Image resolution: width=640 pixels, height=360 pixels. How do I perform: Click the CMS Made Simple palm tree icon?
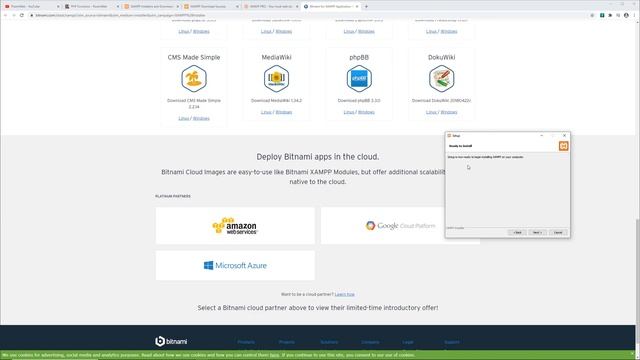(194, 78)
